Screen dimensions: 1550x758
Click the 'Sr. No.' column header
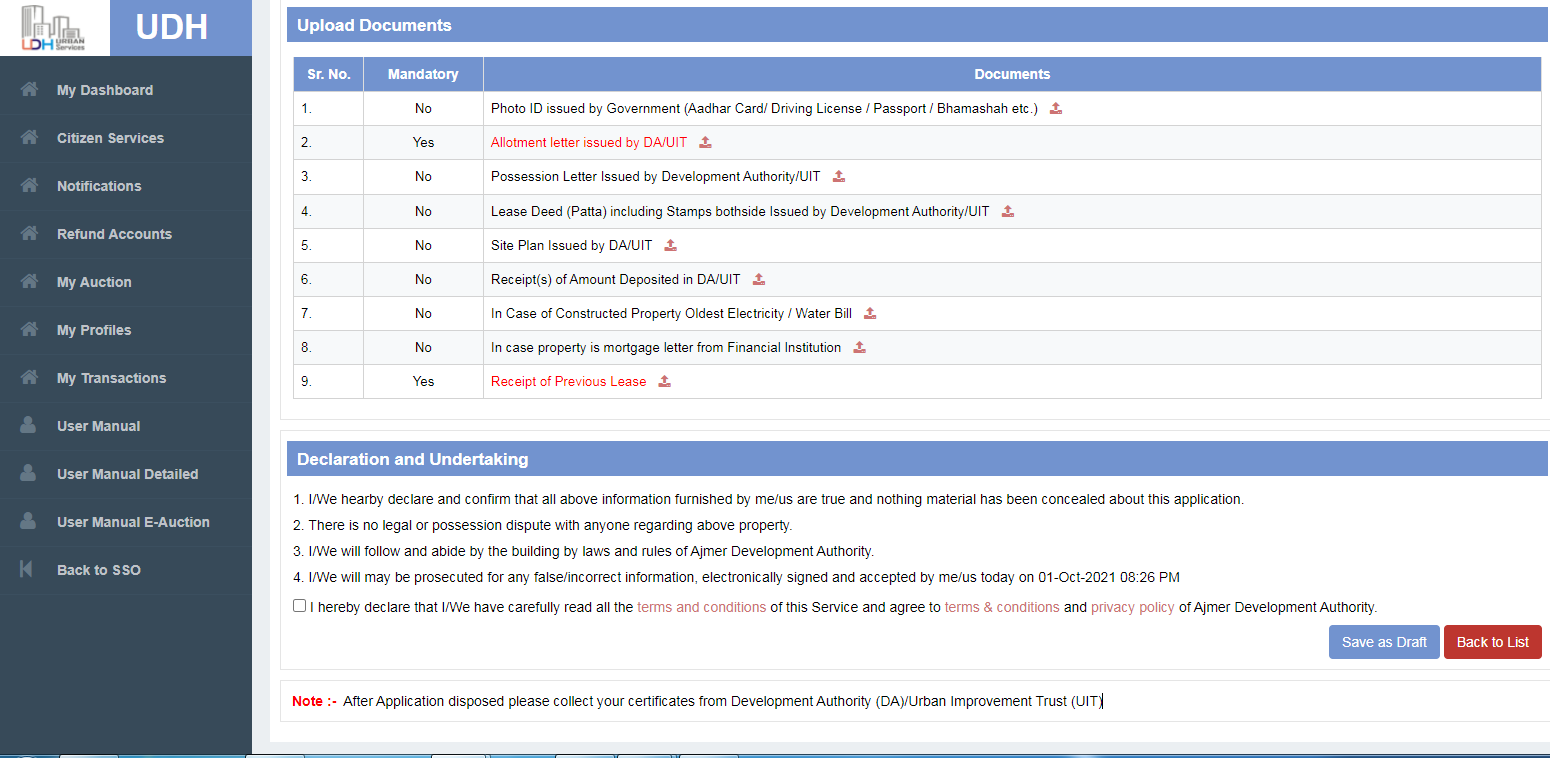(x=328, y=74)
